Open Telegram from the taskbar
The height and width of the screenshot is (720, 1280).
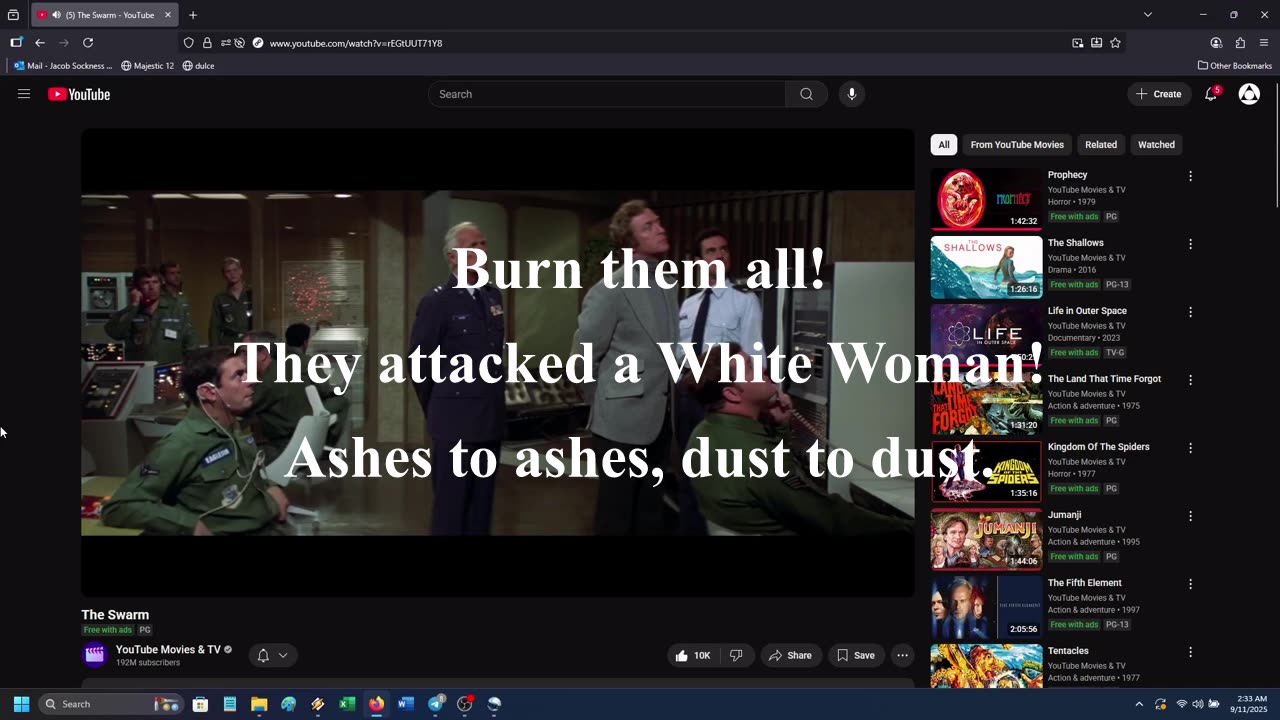(x=436, y=704)
